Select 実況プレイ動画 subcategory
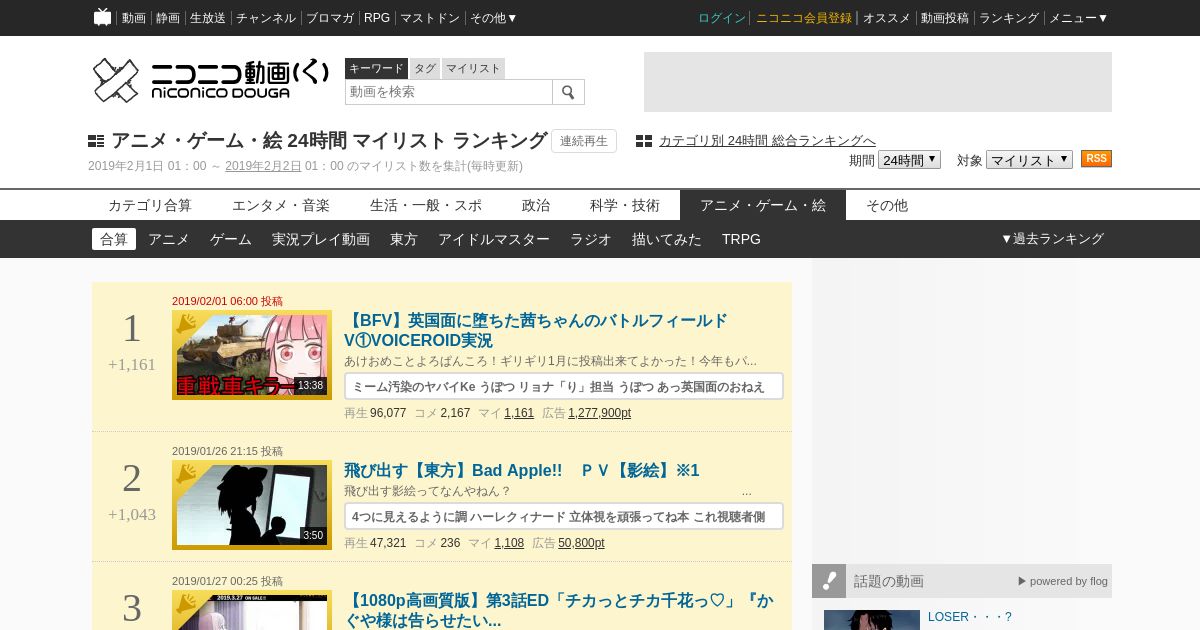 (321, 239)
